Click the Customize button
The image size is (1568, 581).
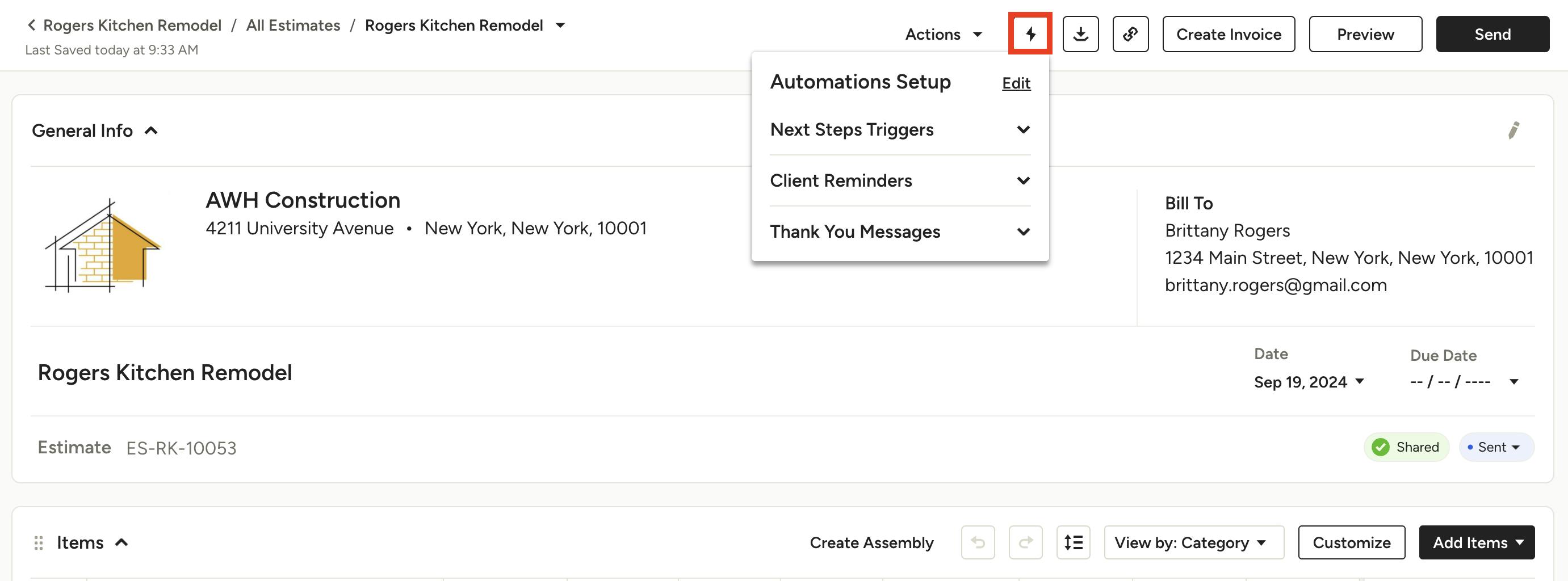[1351, 542]
